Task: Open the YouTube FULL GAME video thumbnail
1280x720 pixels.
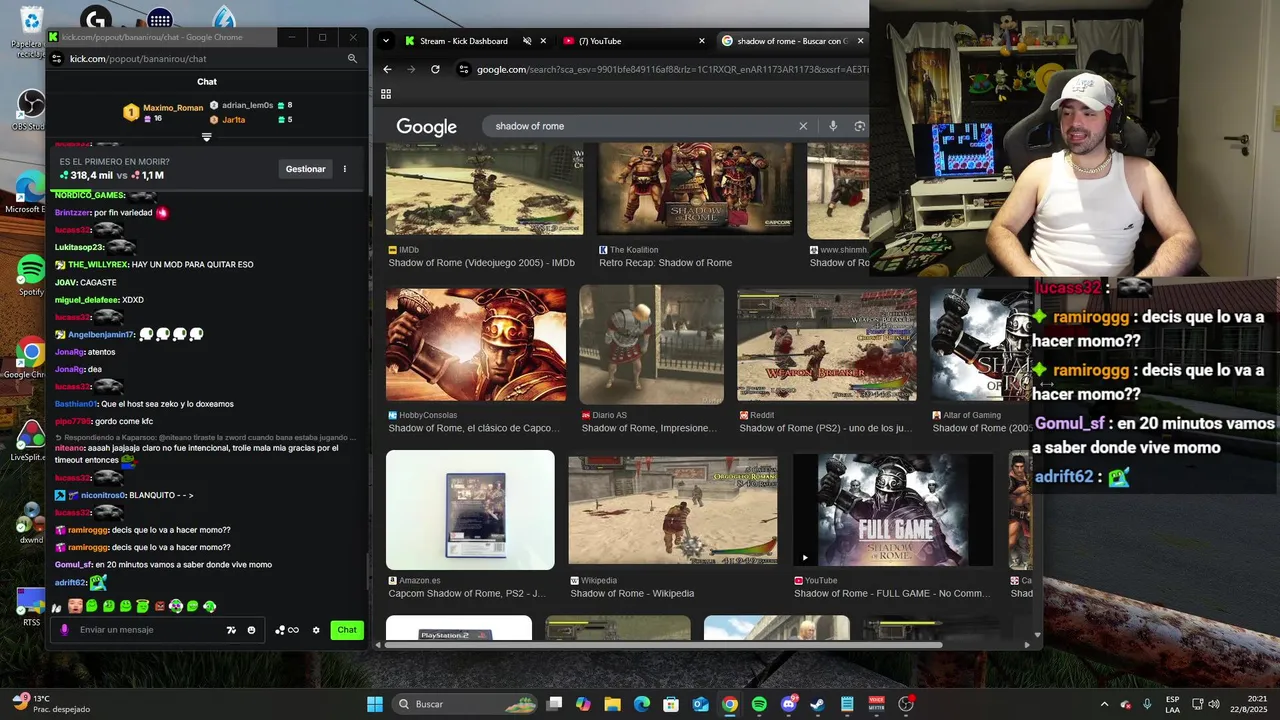Action: click(x=893, y=509)
